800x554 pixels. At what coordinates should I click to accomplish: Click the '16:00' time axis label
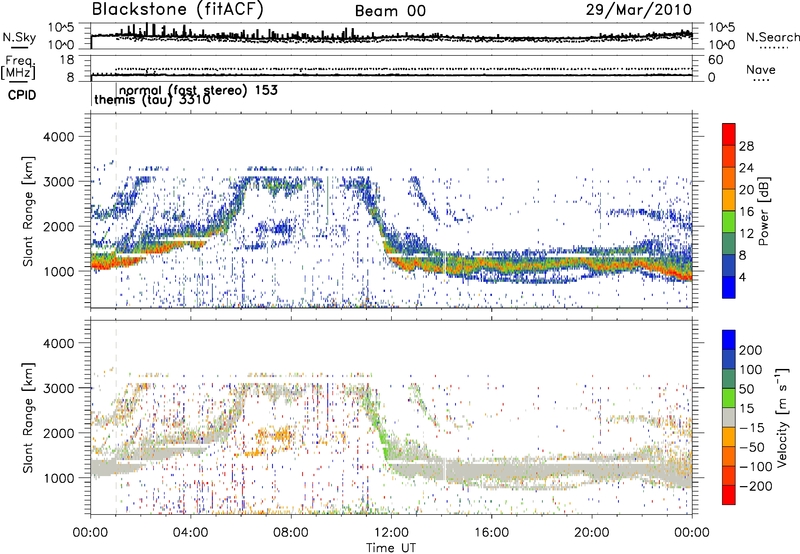(x=491, y=533)
